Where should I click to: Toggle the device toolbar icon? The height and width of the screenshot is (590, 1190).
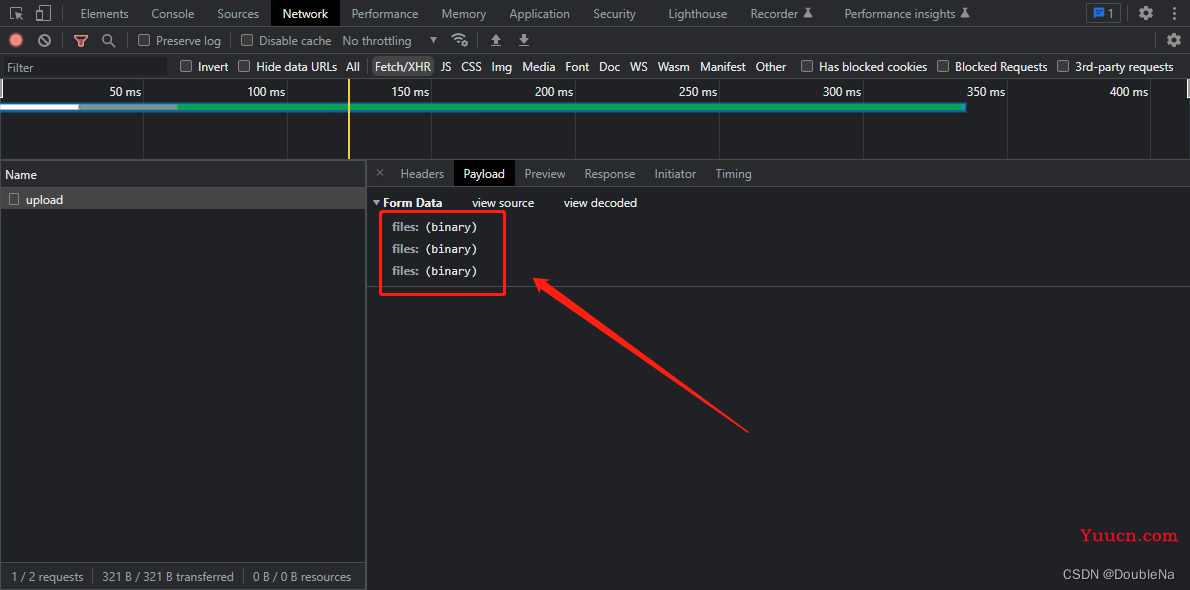coord(43,13)
